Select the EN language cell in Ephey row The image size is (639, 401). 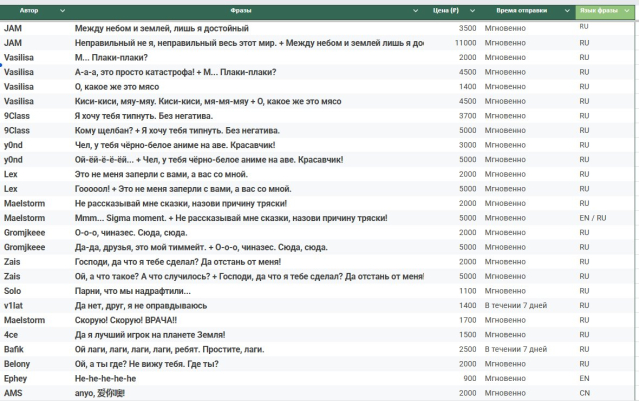coord(584,379)
